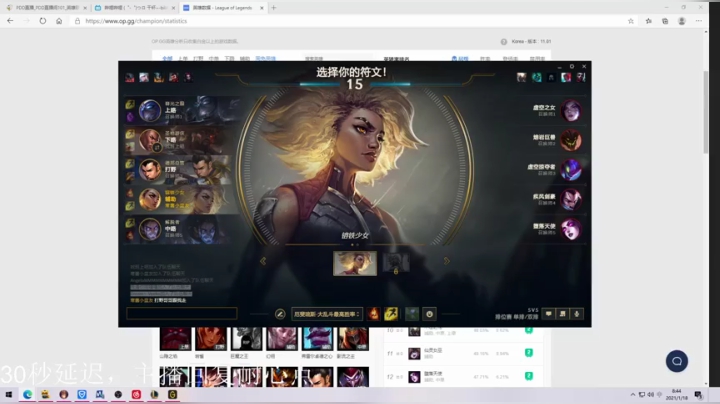Click the browser back arrow
Screen dimensions: 720x404
coord(10,21)
